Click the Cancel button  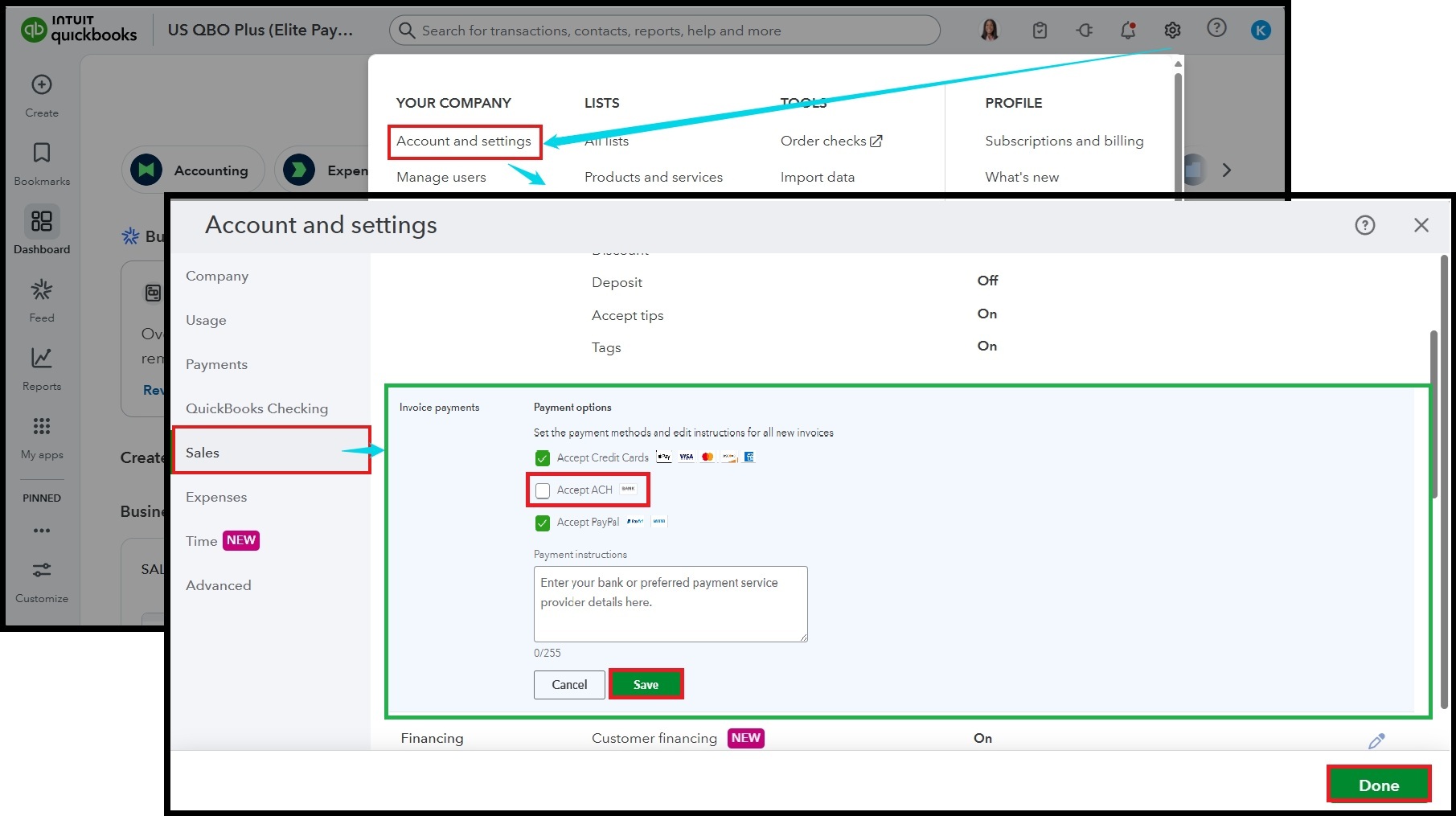point(569,685)
